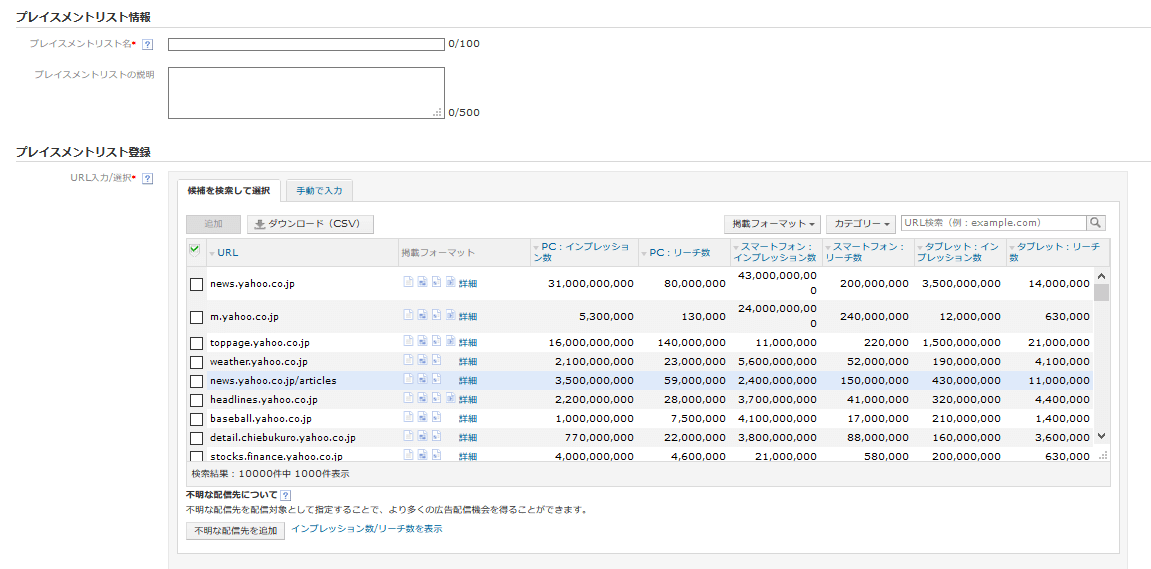Click third format icon in detail.chiebukuro.yahoo.co.jp row
The width and height of the screenshot is (1151, 569).
tap(437, 437)
